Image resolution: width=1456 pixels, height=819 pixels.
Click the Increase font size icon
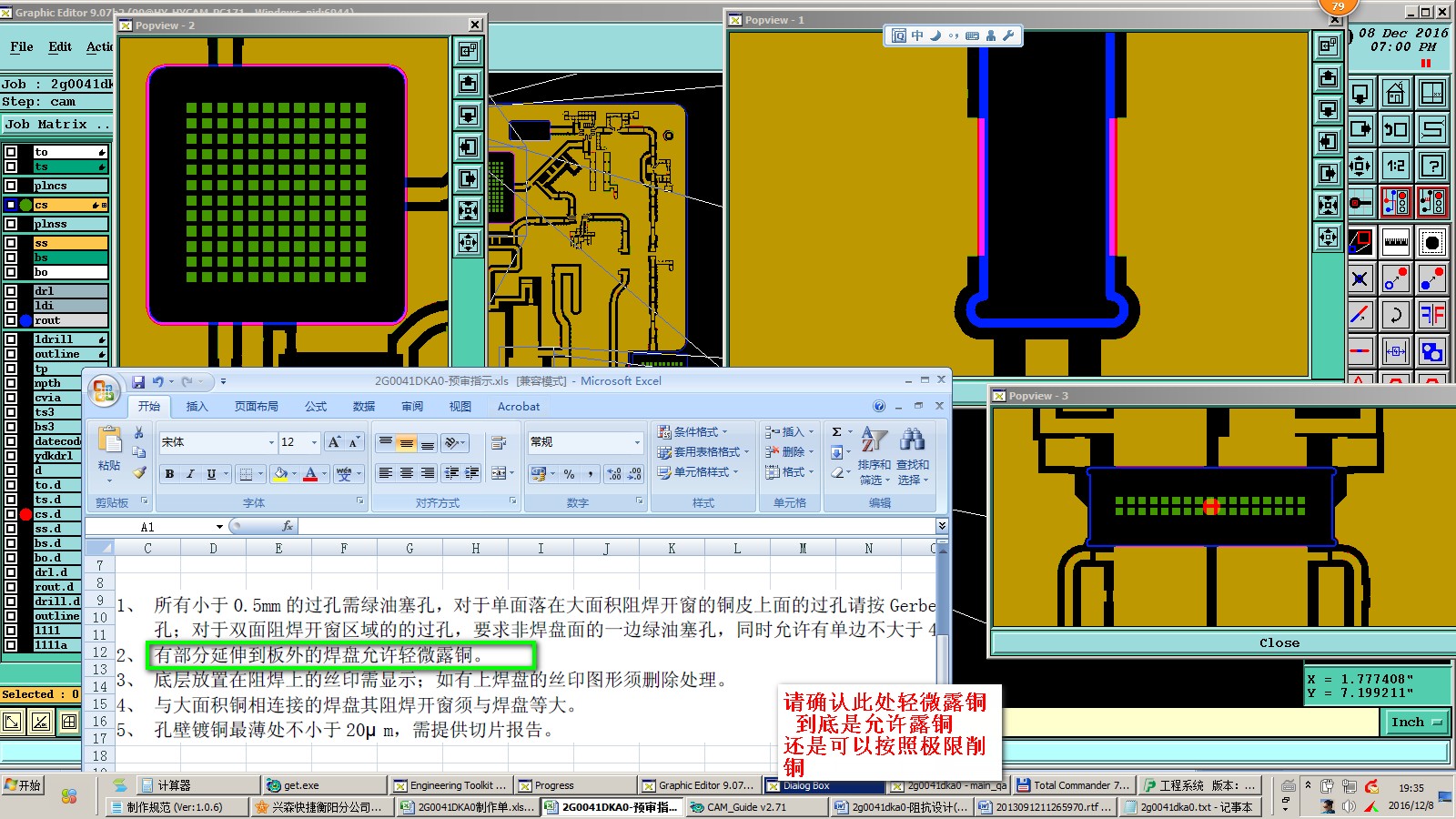click(x=334, y=442)
